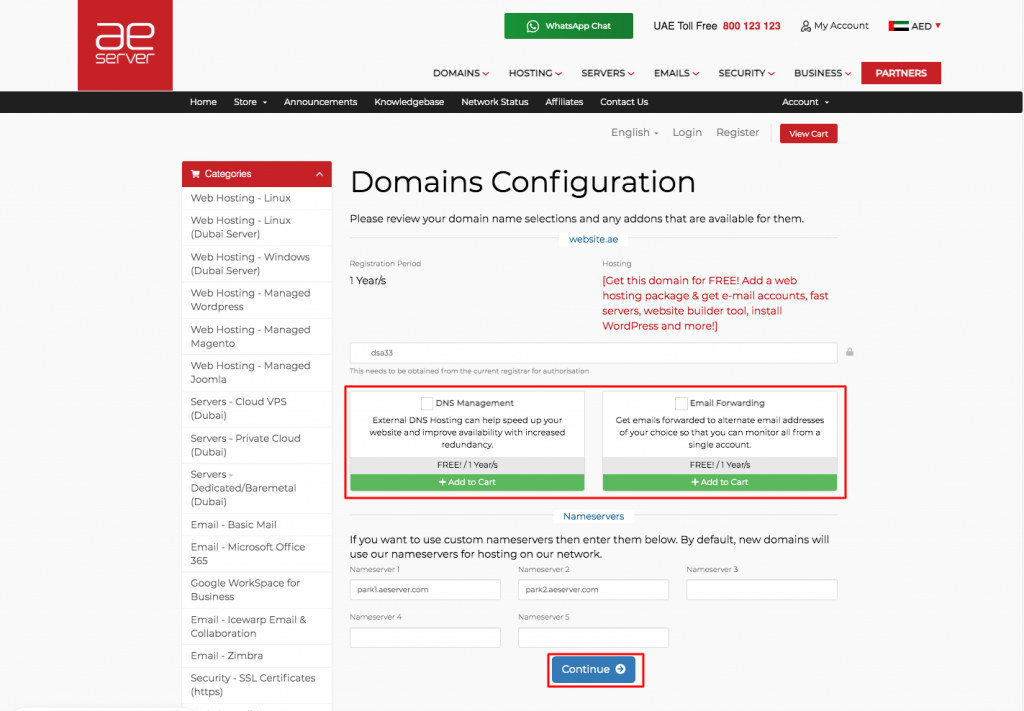
Task: Expand the Account dropdown in the navbar
Action: tap(805, 101)
